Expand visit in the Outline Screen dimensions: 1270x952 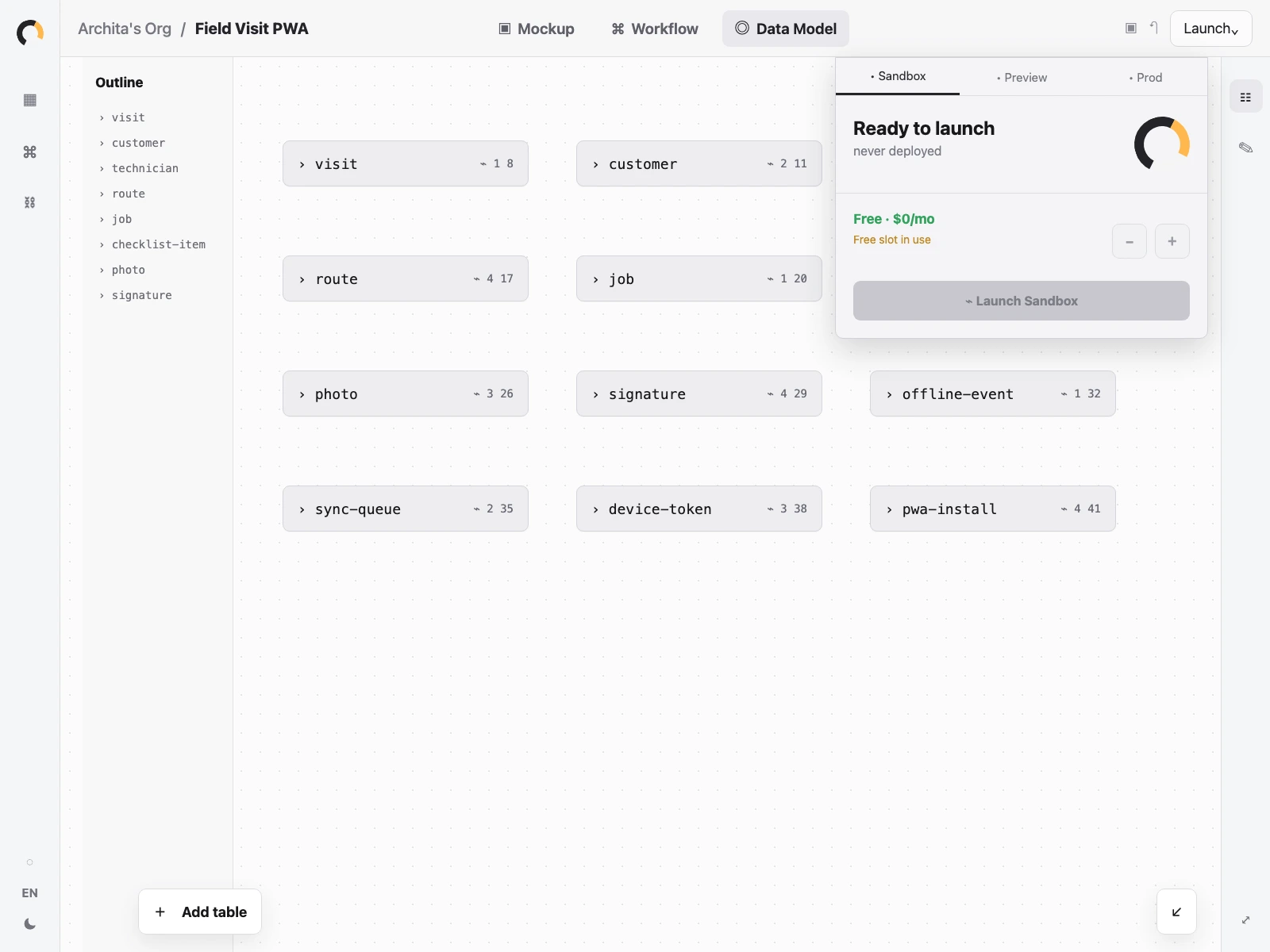tap(102, 117)
